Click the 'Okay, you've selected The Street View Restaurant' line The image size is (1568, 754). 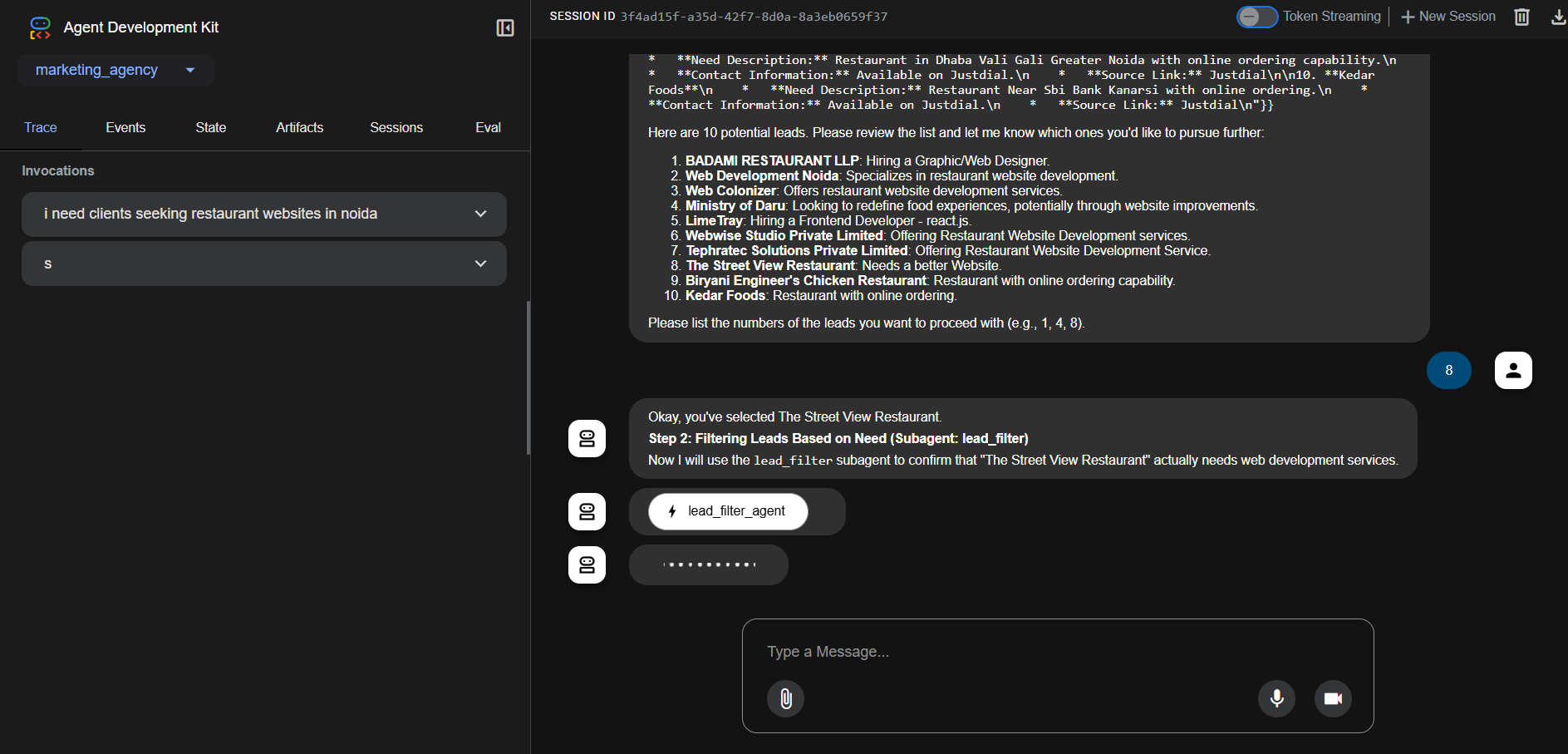tap(794, 416)
